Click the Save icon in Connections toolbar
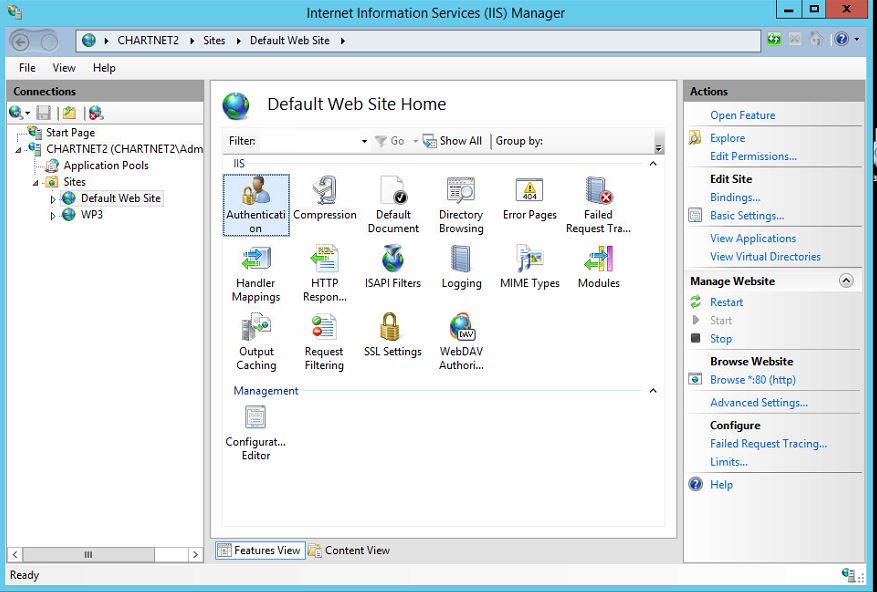877x592 pixels. pyautogui.click(x=44, y=113)
